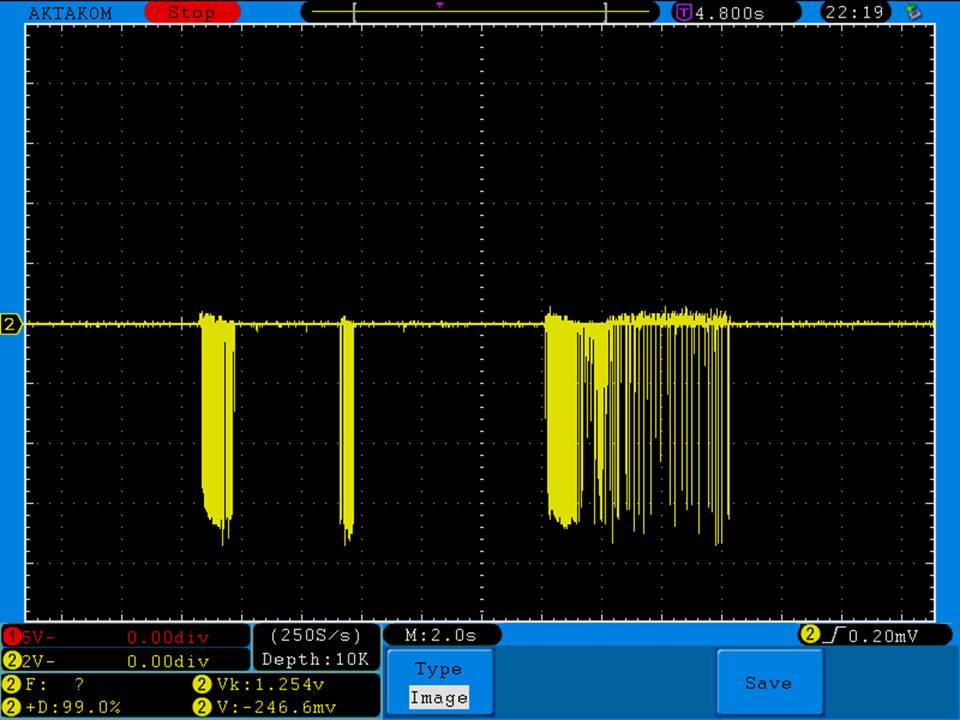This screenshot has height=720, width=960.
Task: Click the trigger channel 2 badge near 0.20mV
Action: [x=808, y=635]
